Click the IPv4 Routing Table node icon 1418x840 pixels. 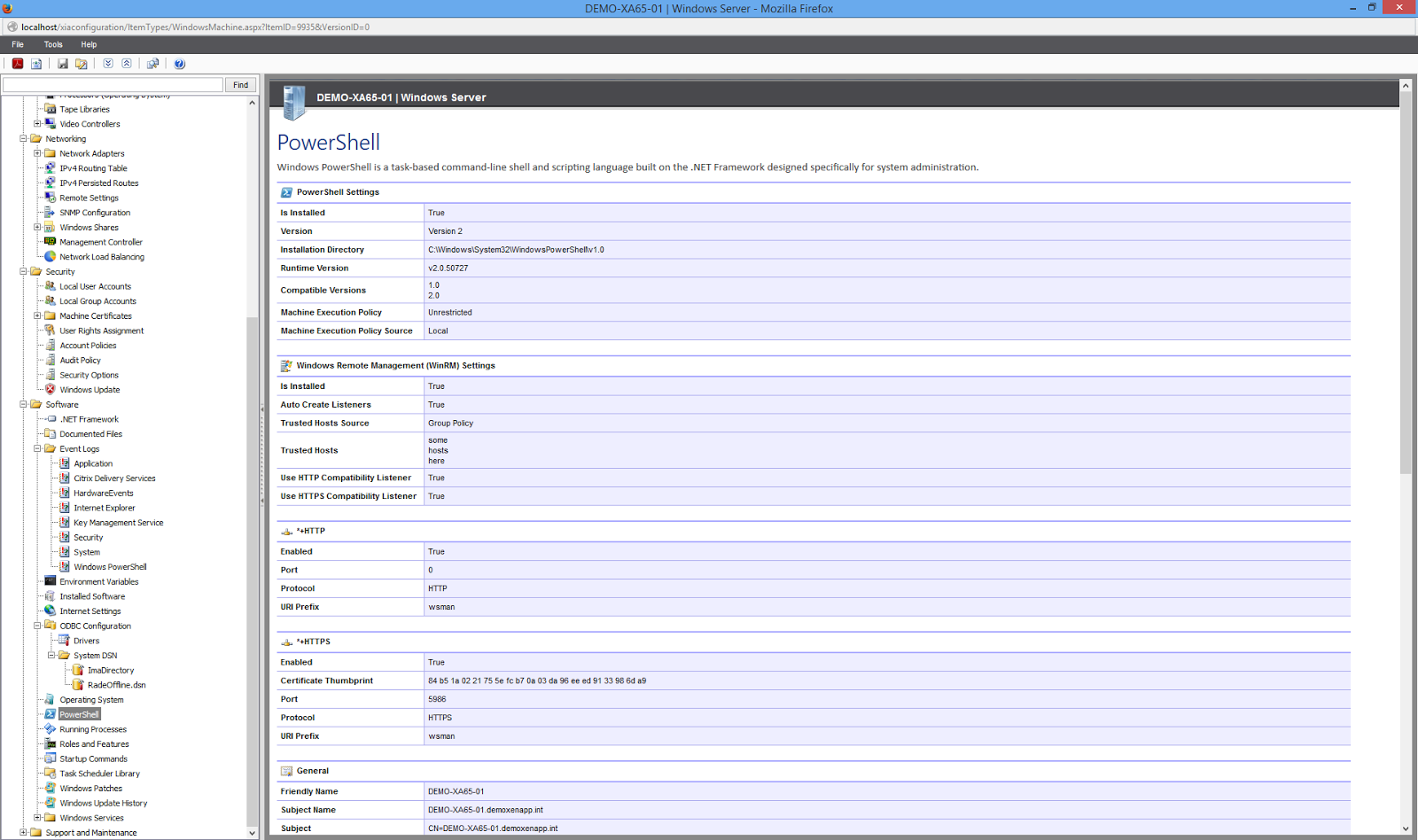point(51,168)
